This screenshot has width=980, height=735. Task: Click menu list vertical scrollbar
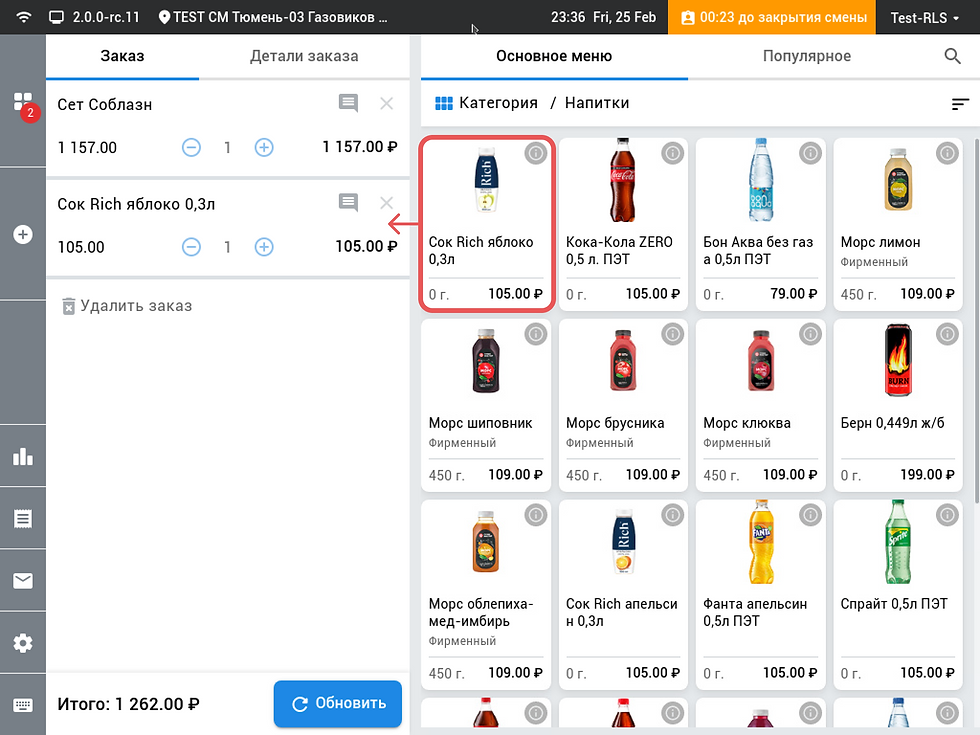(x=976, y=320)
